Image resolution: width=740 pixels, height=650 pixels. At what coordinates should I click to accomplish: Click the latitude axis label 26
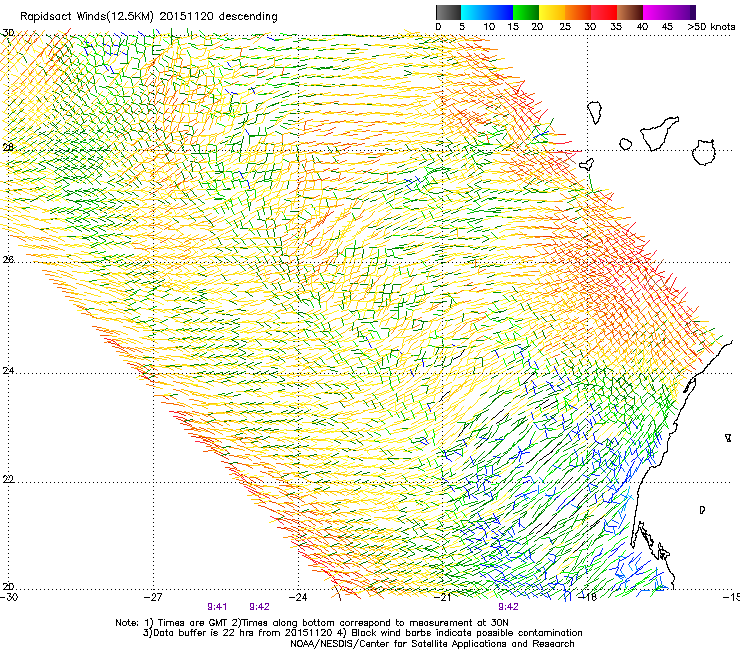click(x=8, y=259)
